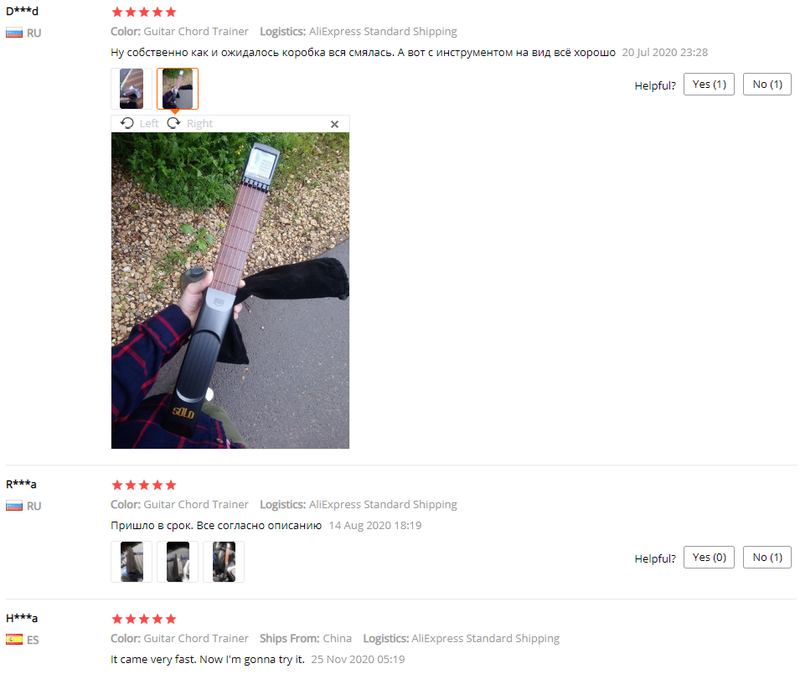Click the five-star rating of D***d's review

point(144,12)
